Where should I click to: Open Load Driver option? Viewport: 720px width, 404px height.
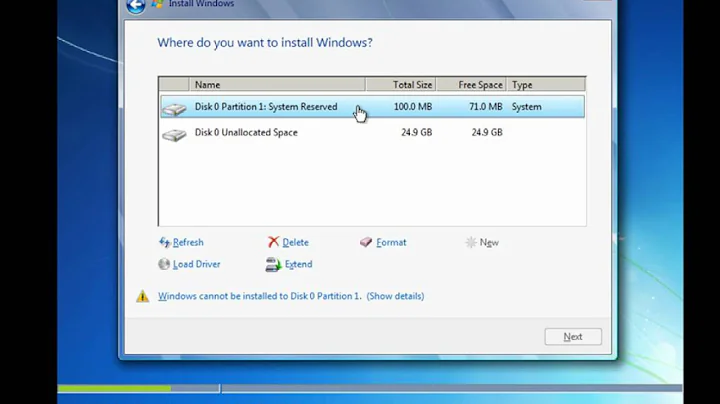point(197,264)
